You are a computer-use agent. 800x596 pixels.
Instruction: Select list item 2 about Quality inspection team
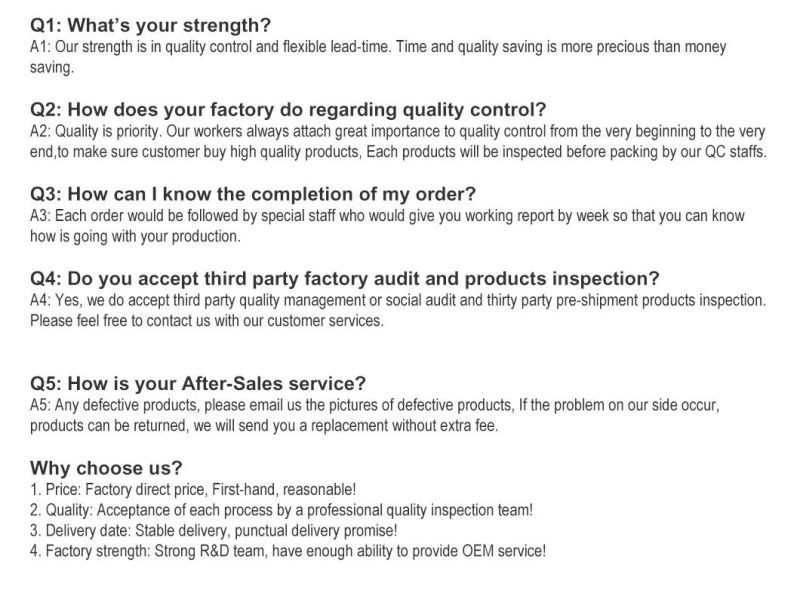click(281, 510)
